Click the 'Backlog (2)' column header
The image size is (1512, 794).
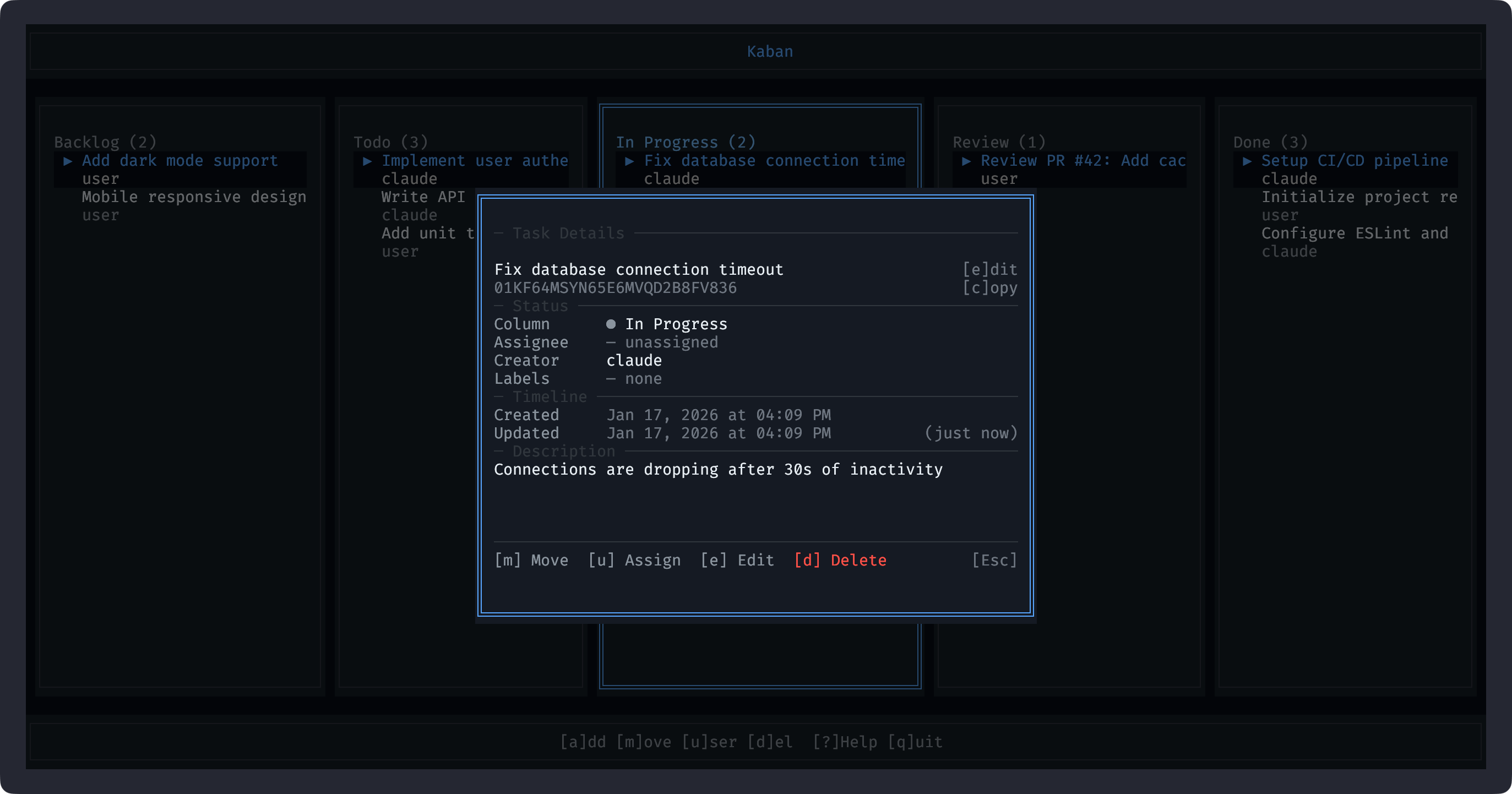[105, 142]
